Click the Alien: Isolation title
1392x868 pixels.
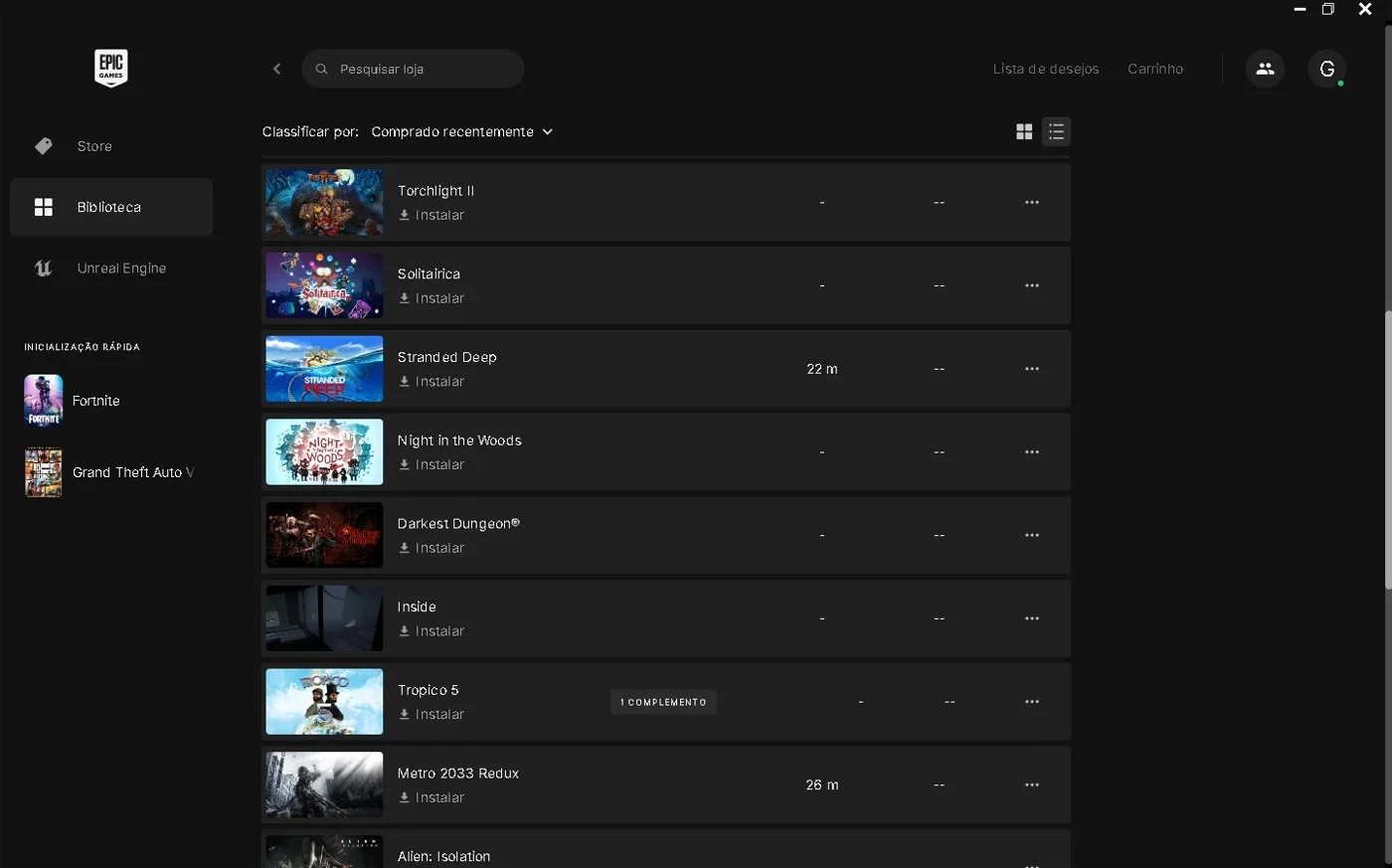[x=443, y=856]
